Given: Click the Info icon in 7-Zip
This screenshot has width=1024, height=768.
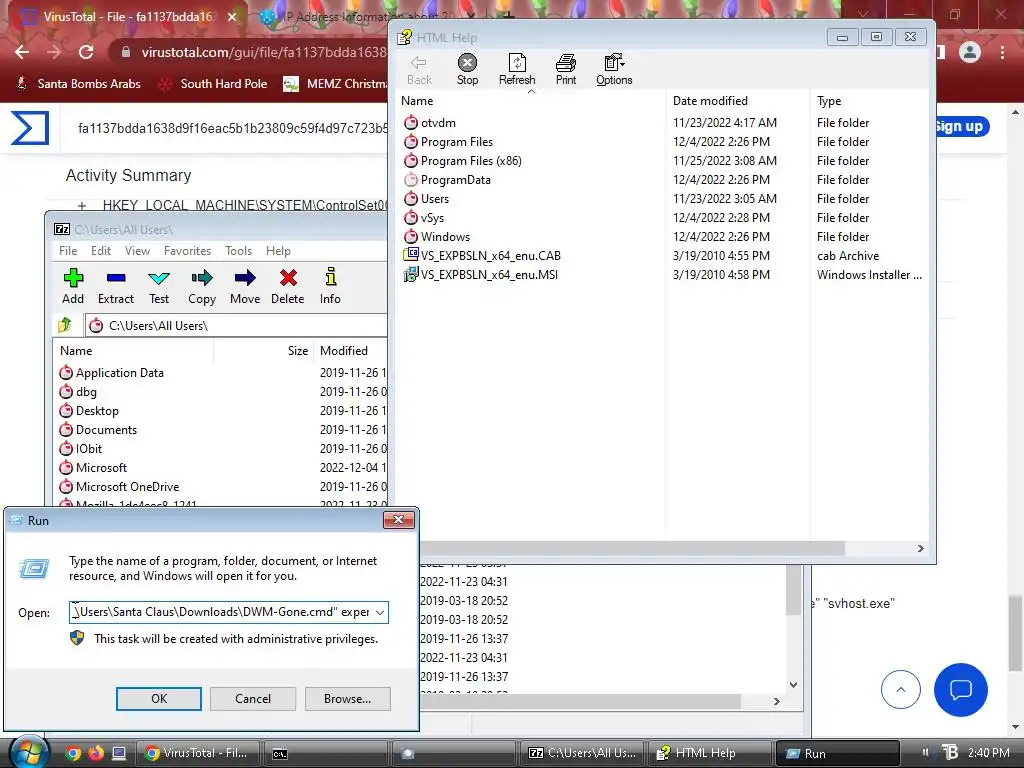Looking at the screenshot, I should click(x=330, y=277).
